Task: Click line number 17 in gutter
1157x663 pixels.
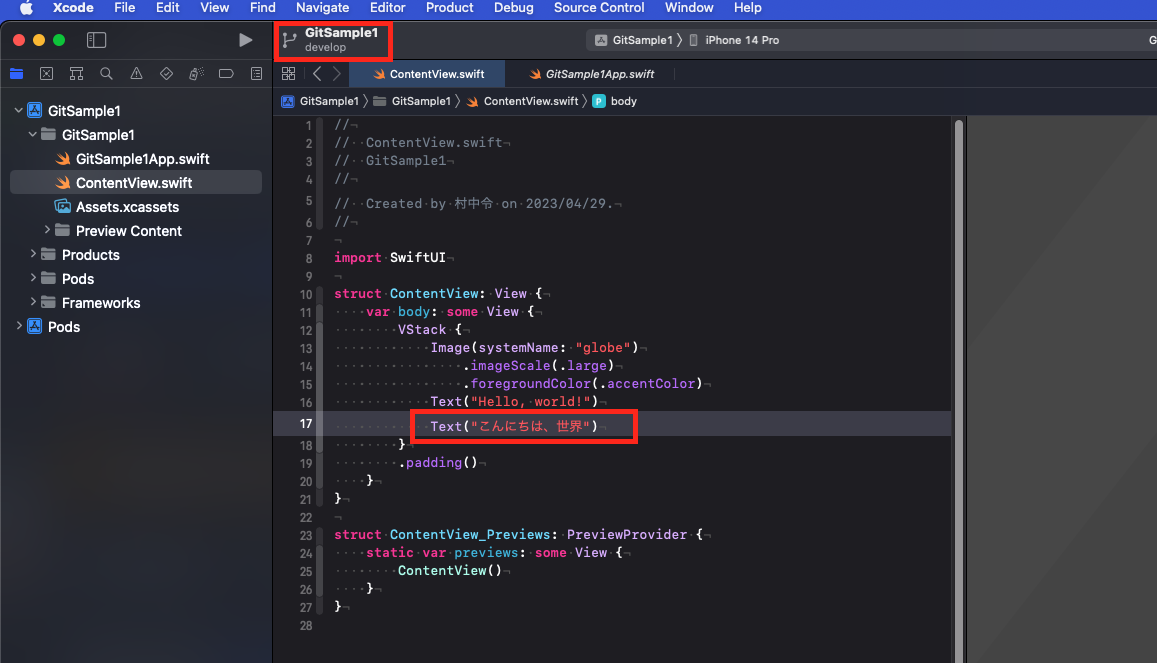Action: 305,423
